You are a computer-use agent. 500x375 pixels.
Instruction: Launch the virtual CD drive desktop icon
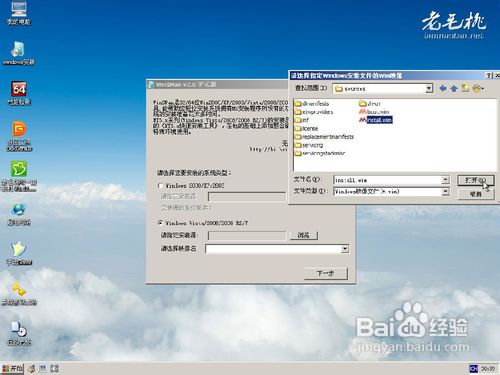19,333
